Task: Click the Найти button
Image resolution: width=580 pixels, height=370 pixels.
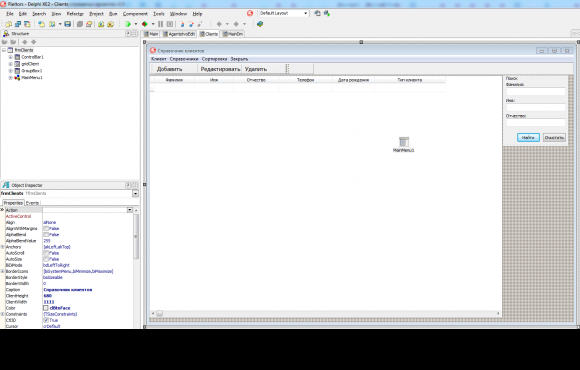Action: click(x=528, y=138)
